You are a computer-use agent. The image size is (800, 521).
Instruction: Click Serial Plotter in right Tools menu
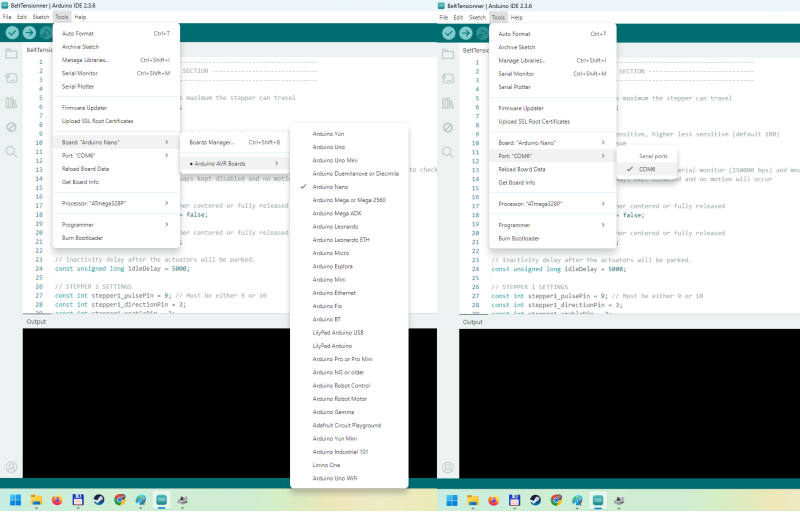tap(553, 87)
